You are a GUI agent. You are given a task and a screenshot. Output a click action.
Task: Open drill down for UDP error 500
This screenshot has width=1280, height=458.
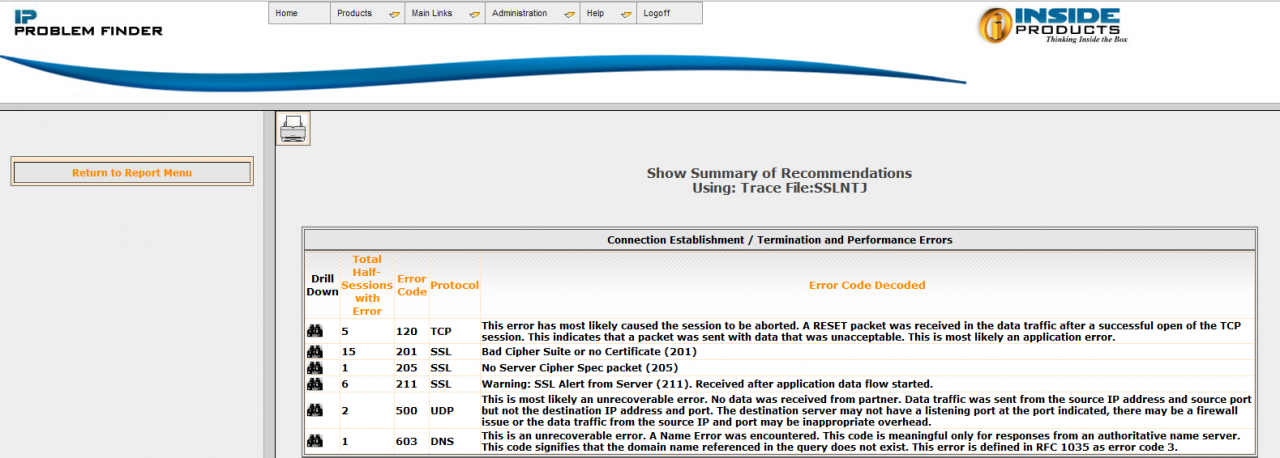click(x=315, y=410)
